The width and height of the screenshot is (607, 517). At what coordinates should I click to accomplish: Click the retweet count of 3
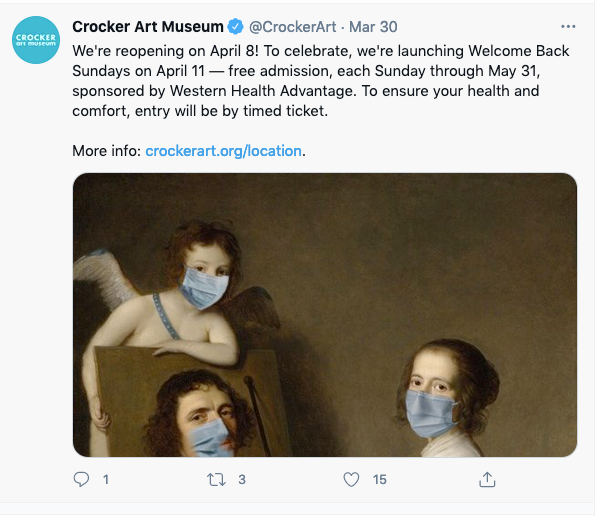[241, 480]
